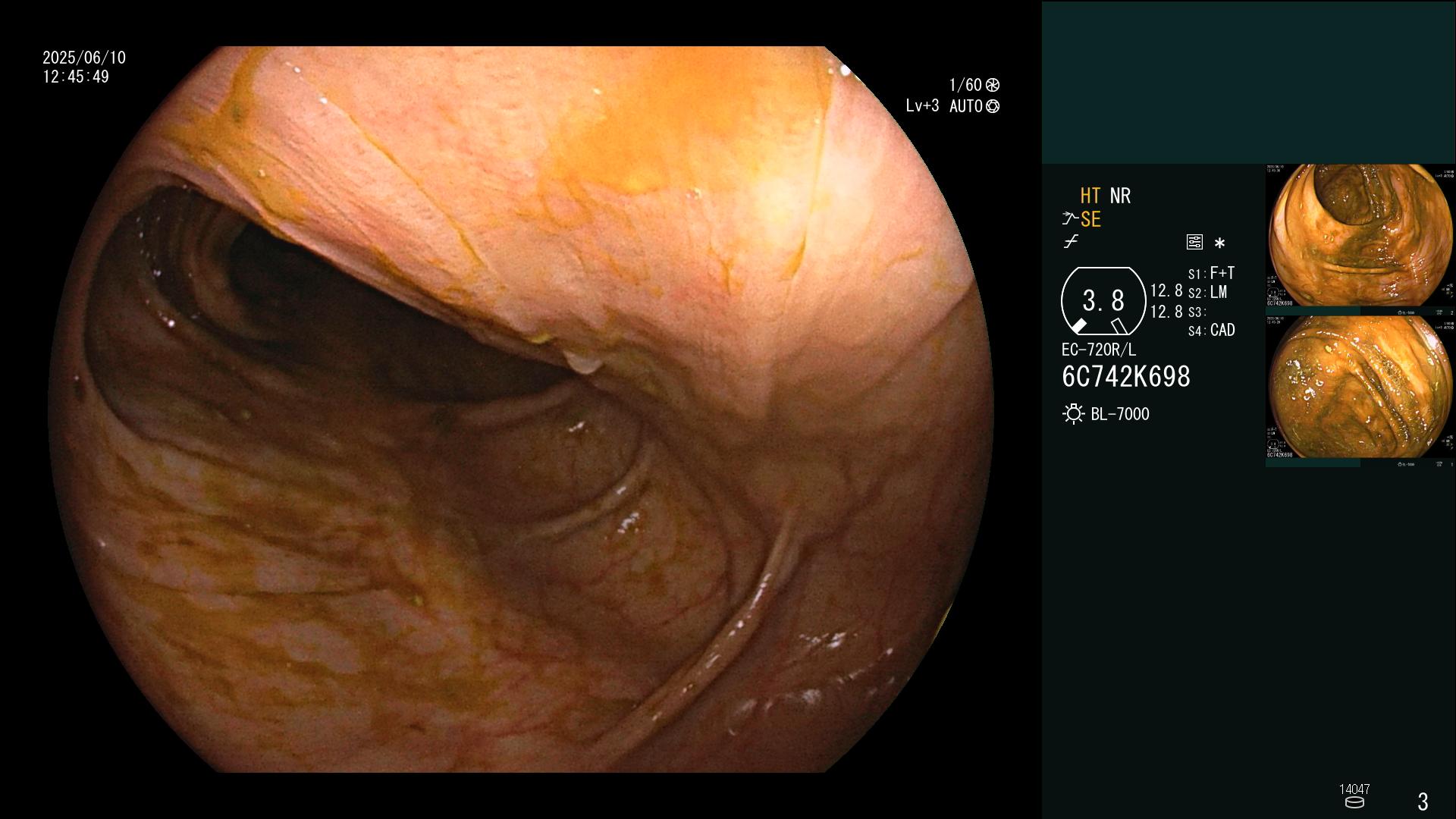Click the light source bulb icon
Image resolution: width=1456 pixels, height=819 pixels.
tap(1073, 414)
